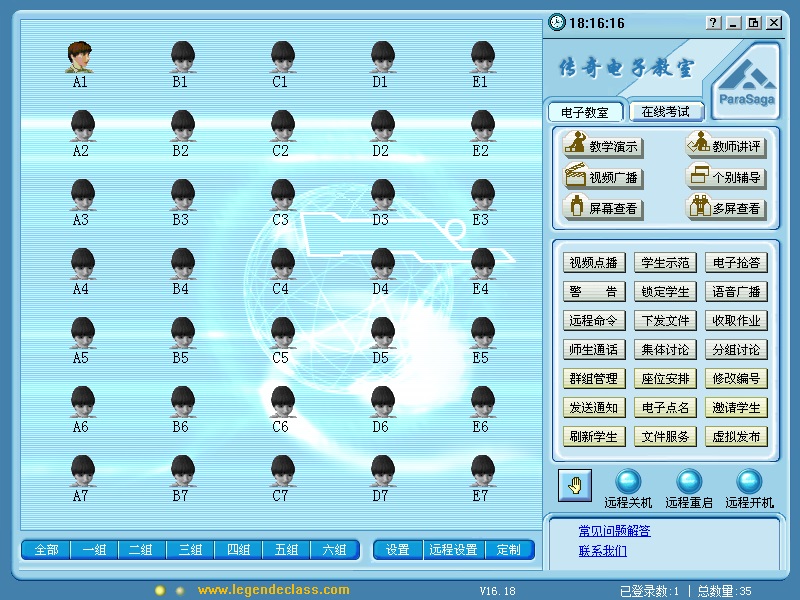Open 常见问题解答 FAQ link

[x=614, y=531]
